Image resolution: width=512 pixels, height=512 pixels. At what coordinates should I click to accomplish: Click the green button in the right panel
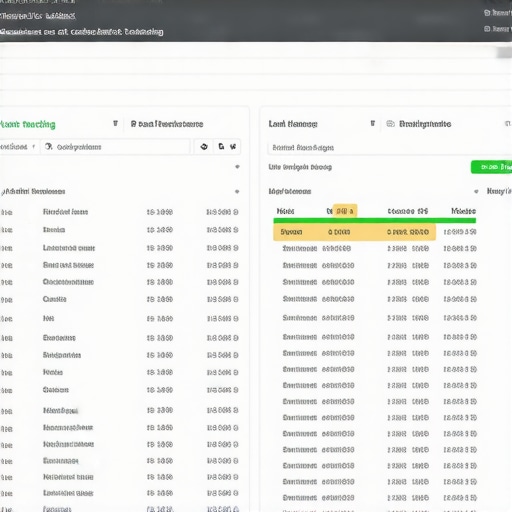491,167
